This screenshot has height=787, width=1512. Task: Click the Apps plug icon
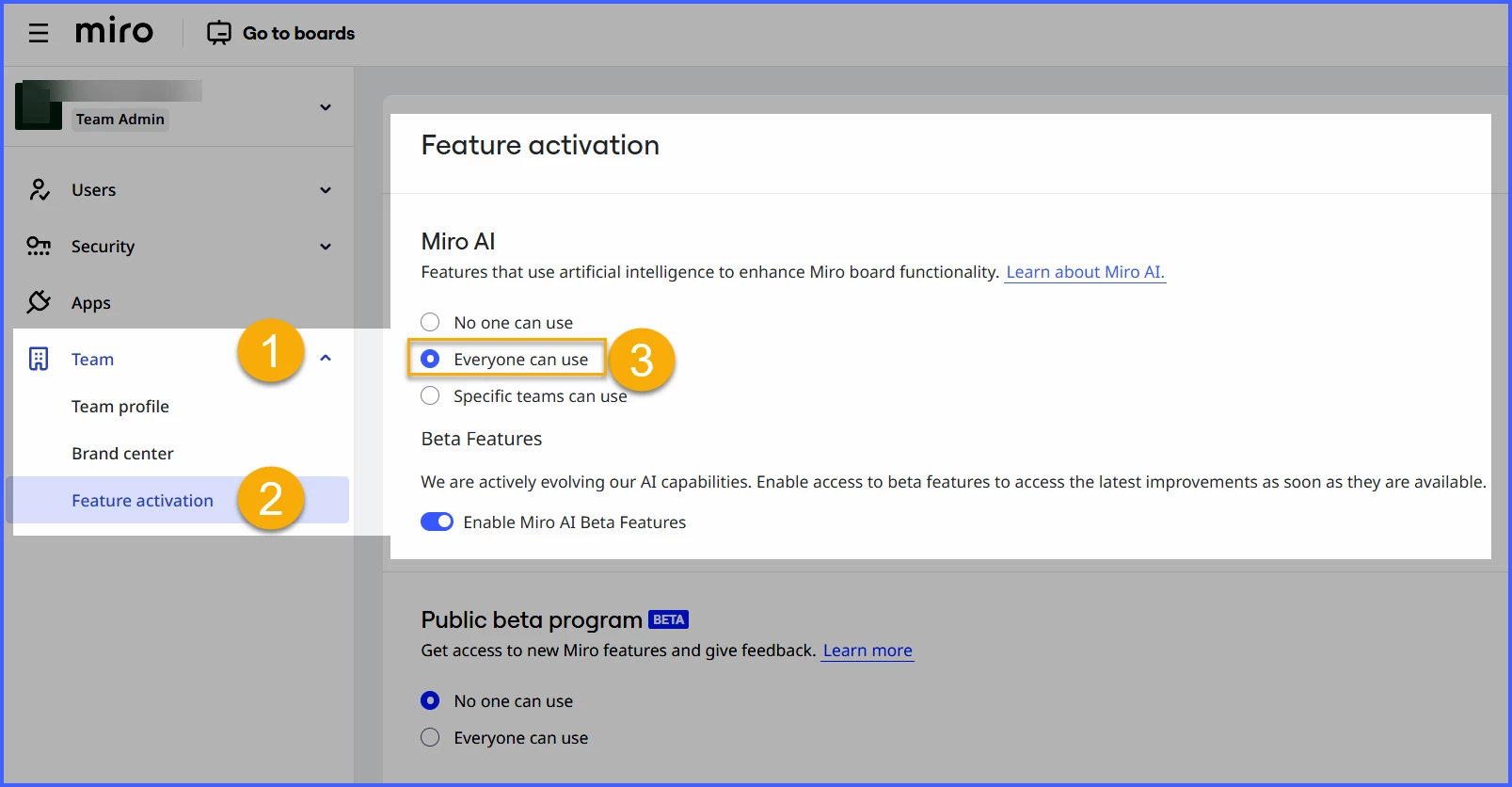point(39,302)
